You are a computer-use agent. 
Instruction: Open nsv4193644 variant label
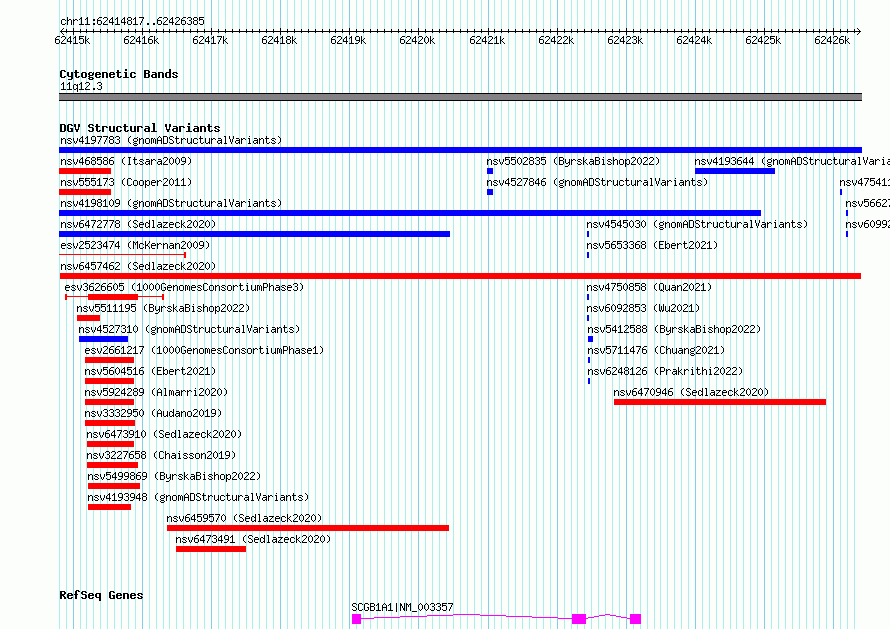pyautogui.click(x=792, y=161)
